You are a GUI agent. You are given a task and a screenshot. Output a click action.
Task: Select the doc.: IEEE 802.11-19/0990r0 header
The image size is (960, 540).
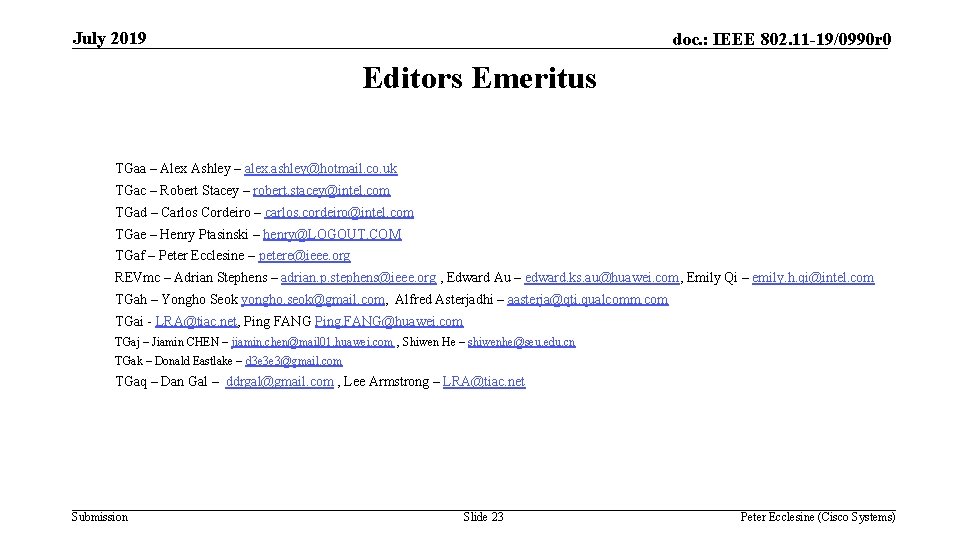[782, 39]
